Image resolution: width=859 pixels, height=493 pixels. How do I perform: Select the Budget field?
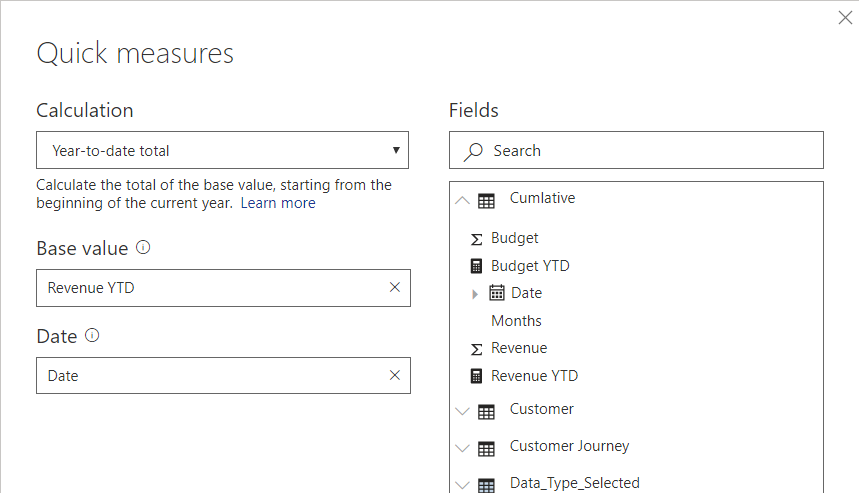[x=514, y=238]
